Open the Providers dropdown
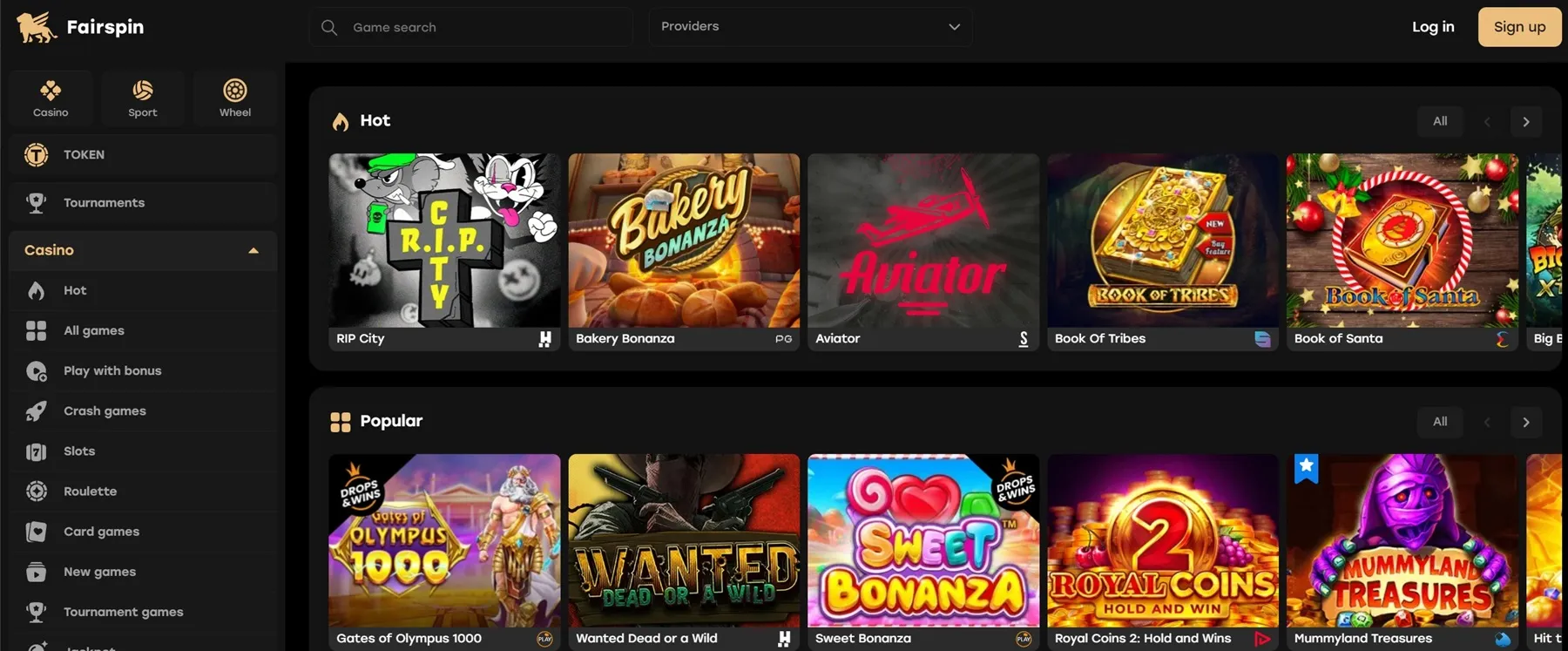 (810, 27)
